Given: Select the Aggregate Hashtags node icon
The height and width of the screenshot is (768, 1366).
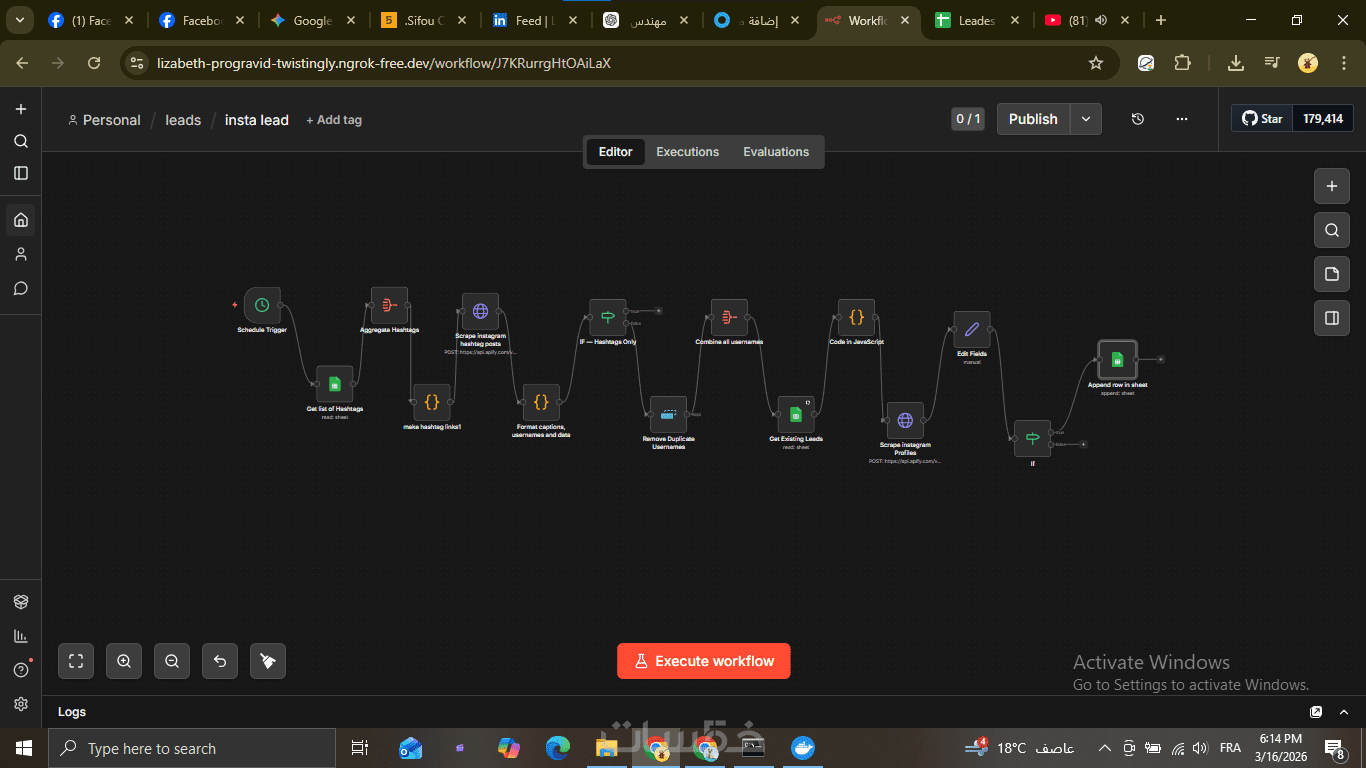Looking at the screenshot, I should coord(389,305).
